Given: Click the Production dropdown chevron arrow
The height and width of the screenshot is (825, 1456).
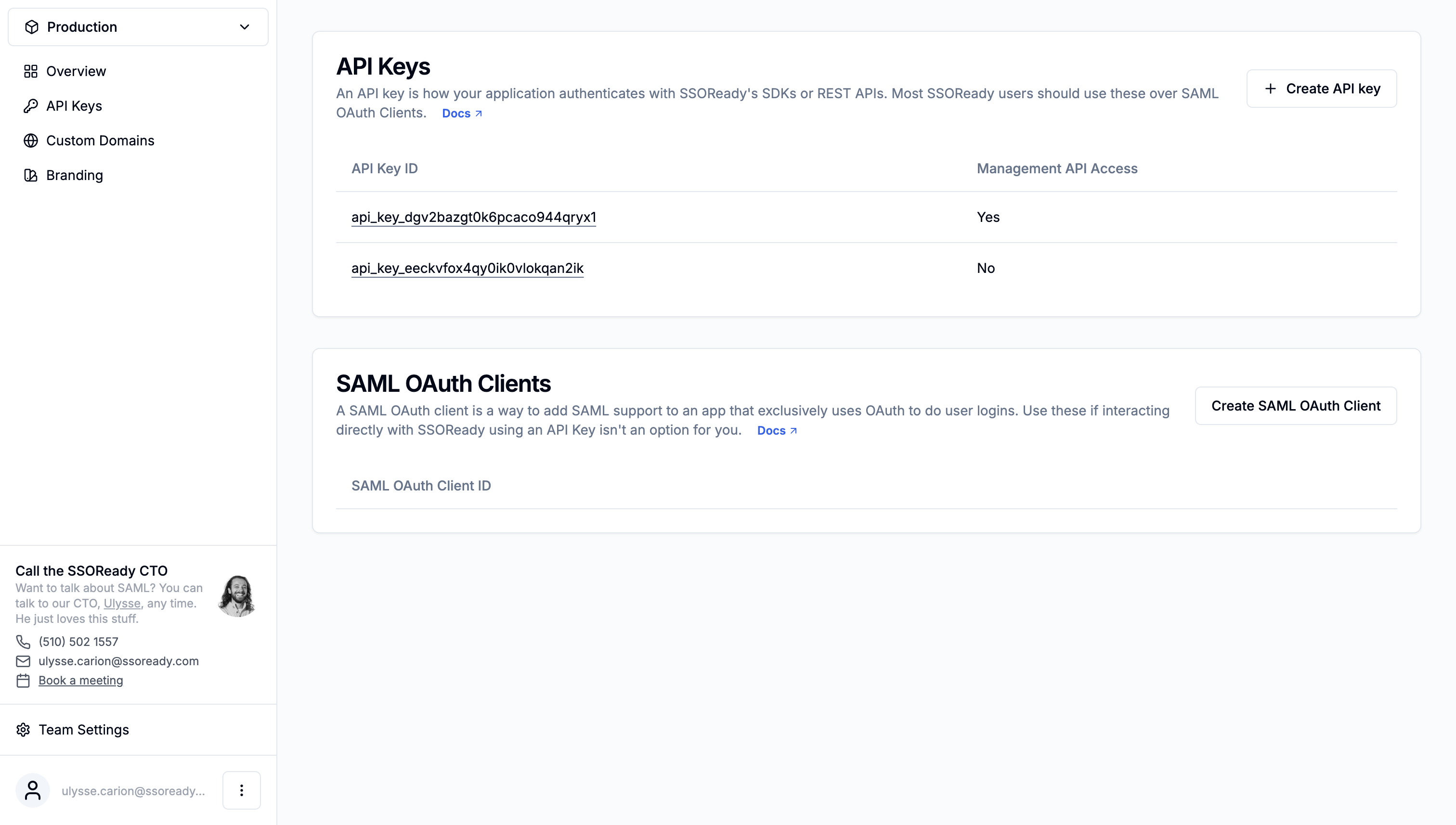Looking at the screenshot, I should [x=244, y=26].
